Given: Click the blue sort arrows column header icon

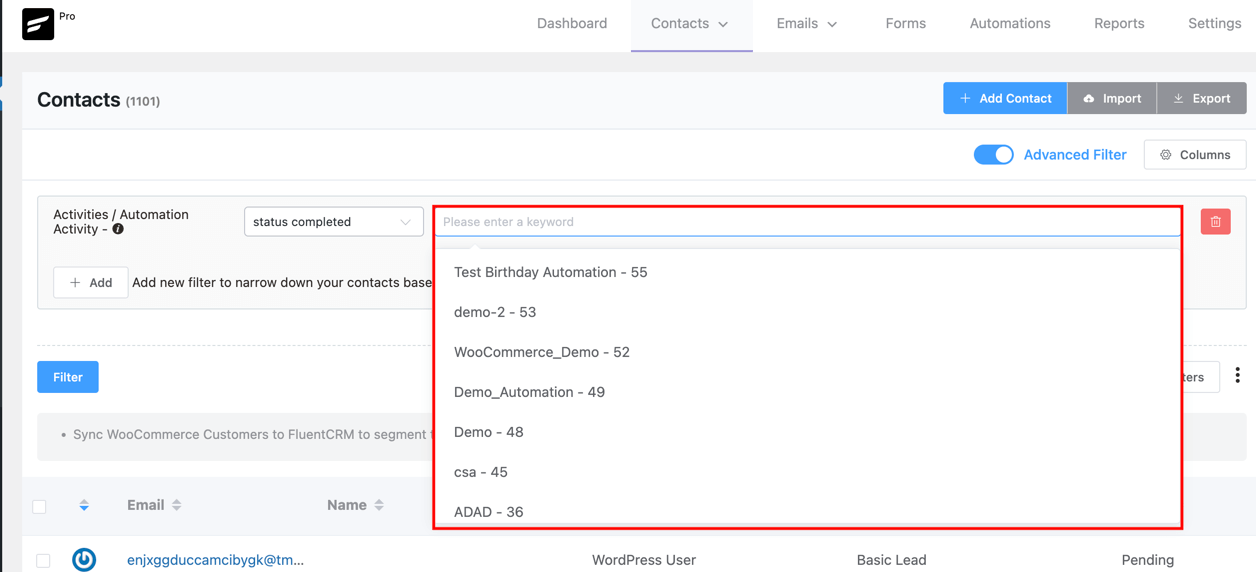Looking at the screenshot, I should point(84,506).
